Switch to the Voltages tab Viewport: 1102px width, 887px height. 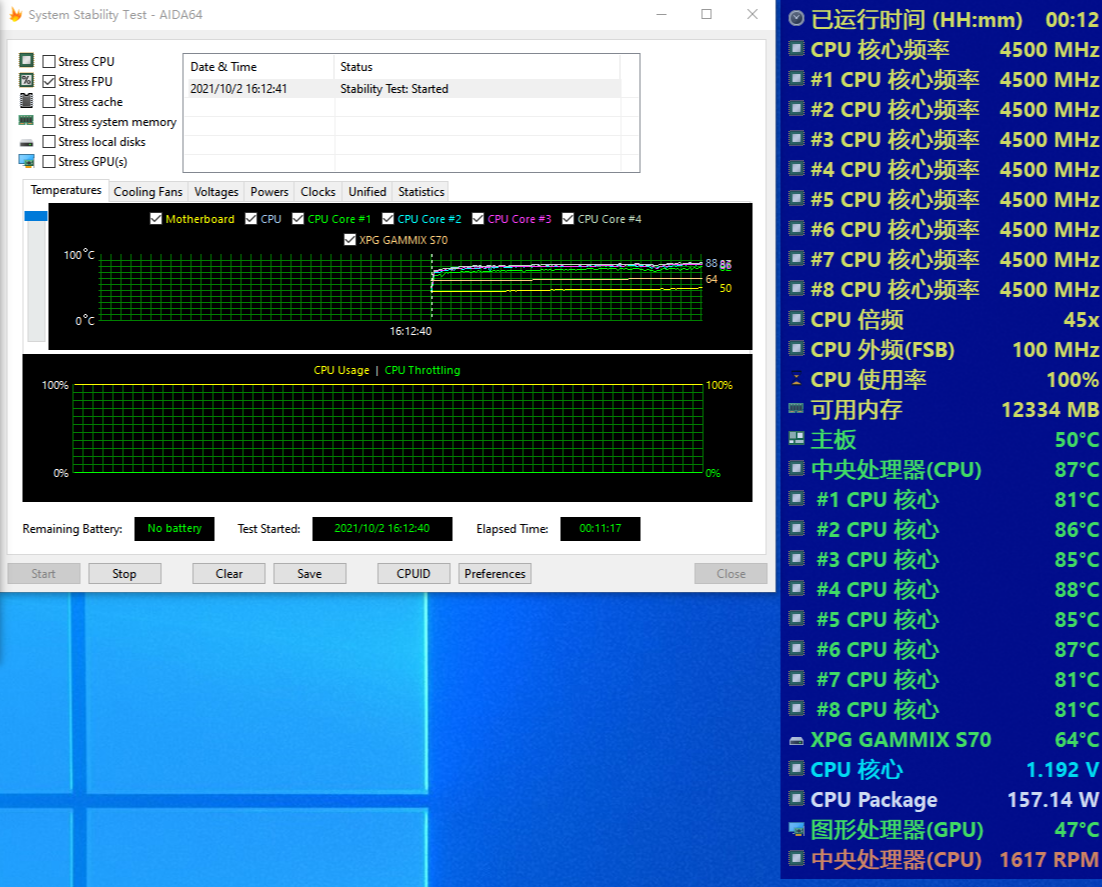(x=216, y=192)
